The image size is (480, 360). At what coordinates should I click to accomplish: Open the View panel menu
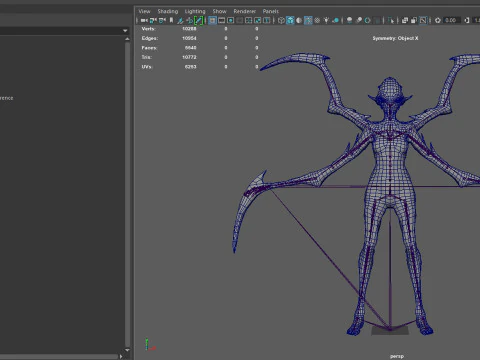tap(144, 11)
